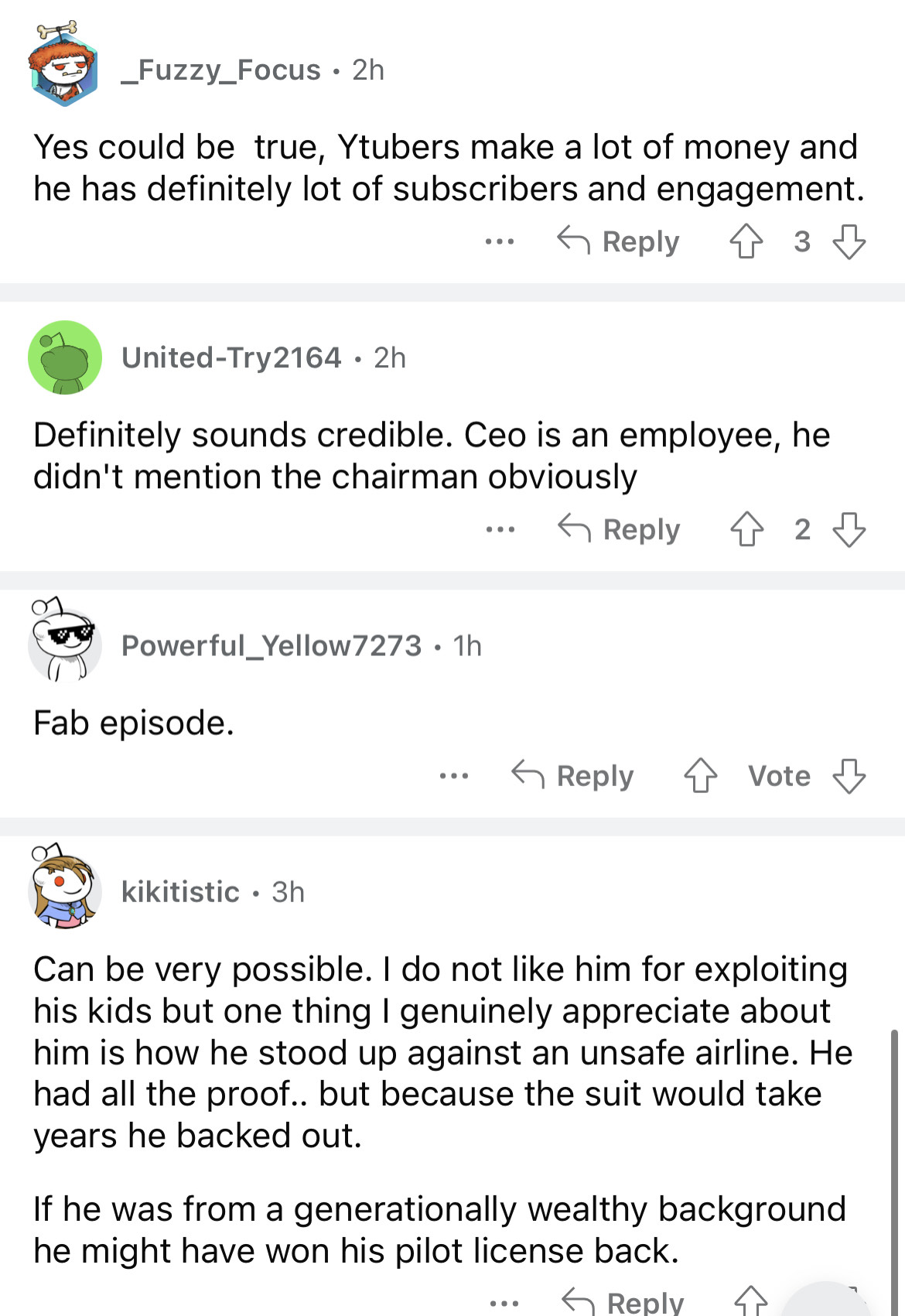Open United-Try2164 username profile link
The height and width of the screenshot is (1316, 905).
[231, 357]
